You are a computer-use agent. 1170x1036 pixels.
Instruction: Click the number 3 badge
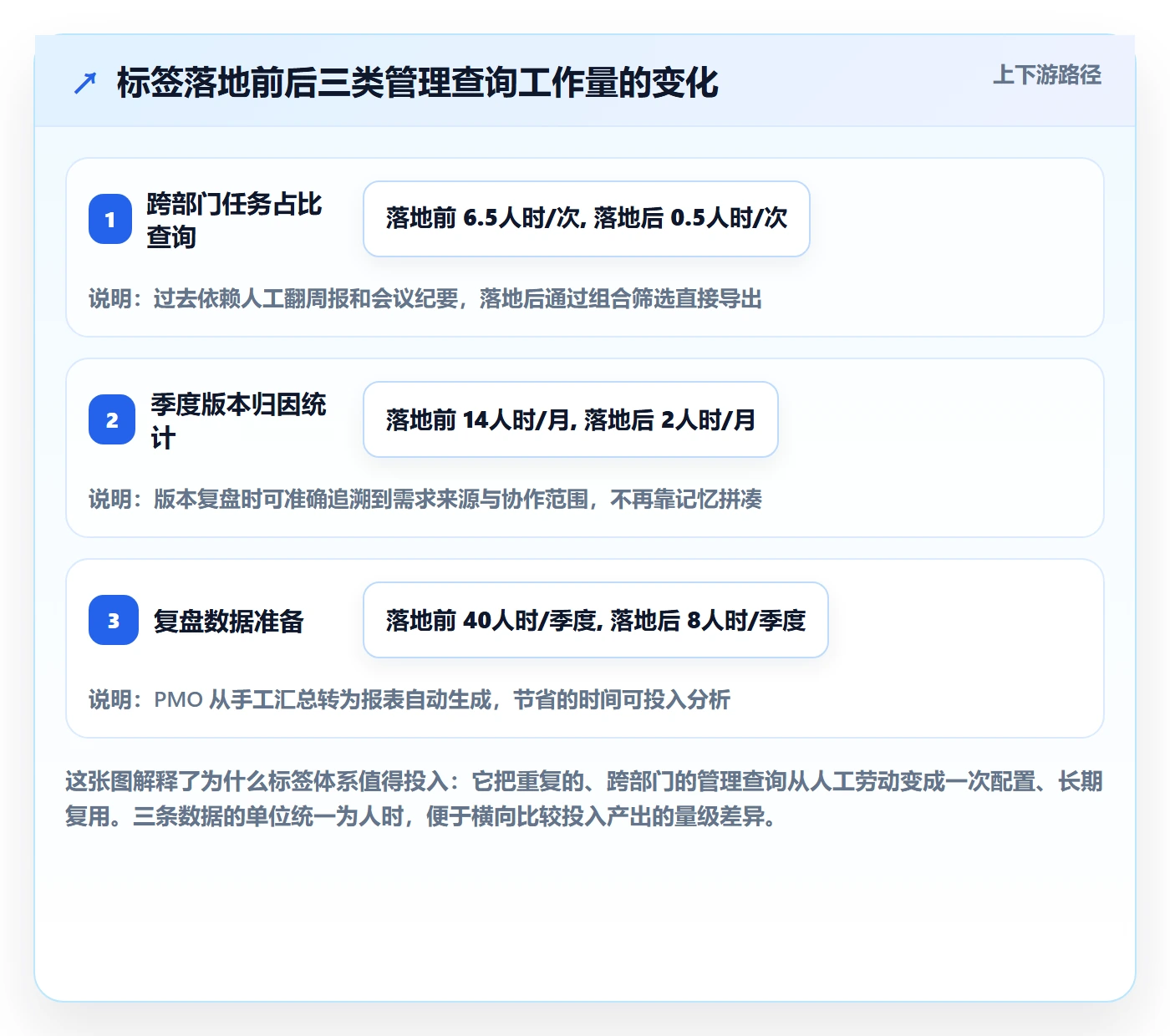tap(114, 620)
